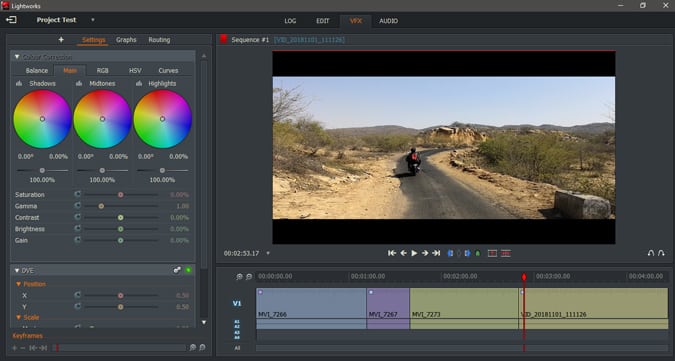
Task: Switch to the LOG tab
Action: [290, 21]
